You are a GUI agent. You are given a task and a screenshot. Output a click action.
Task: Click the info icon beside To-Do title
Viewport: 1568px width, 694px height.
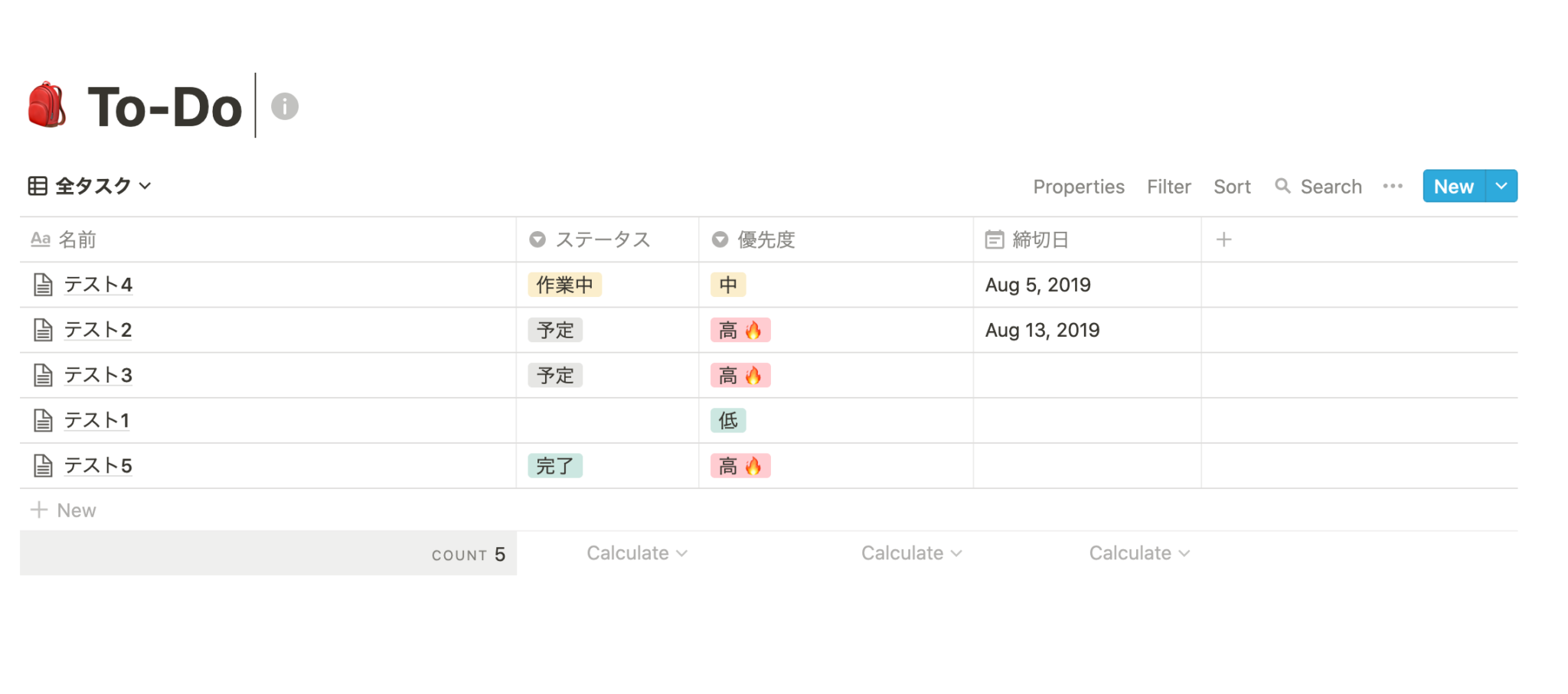(x=285, y=106)
